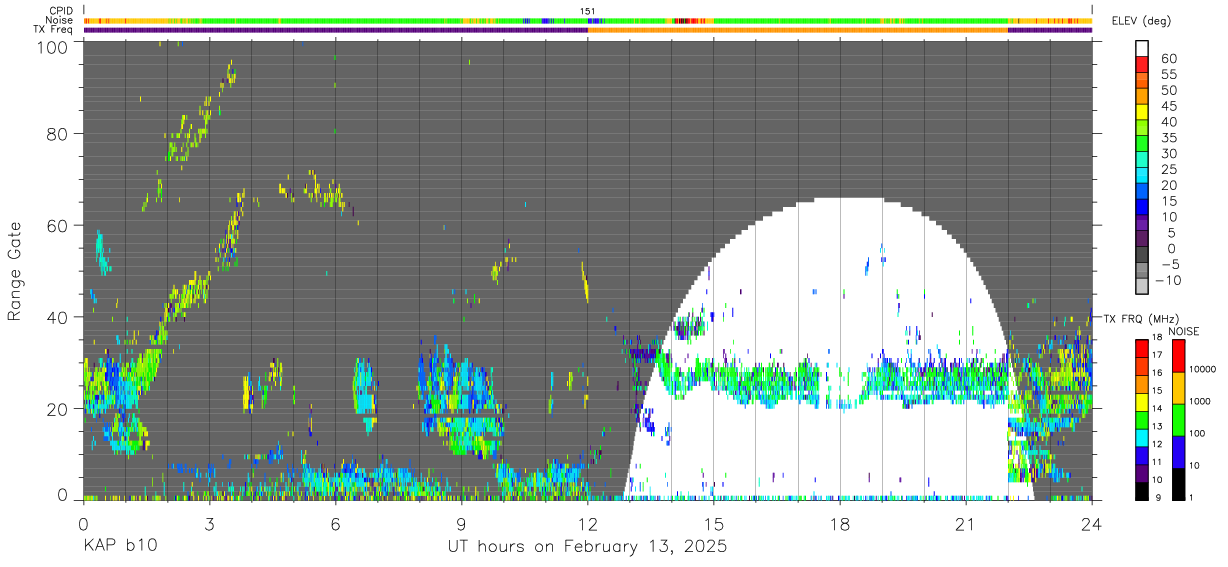
Task: Click the '80' range gate tick label
Action: [57, 134]
